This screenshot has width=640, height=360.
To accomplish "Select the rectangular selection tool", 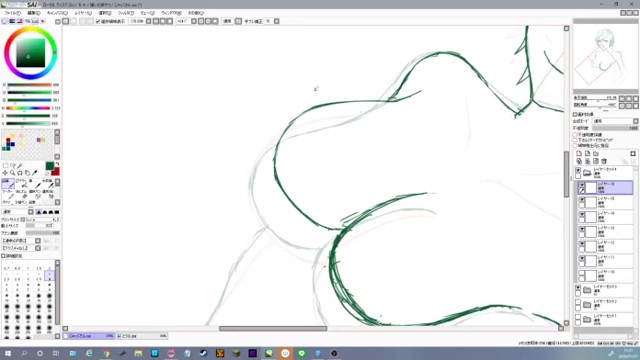I will tap(5, 166).
